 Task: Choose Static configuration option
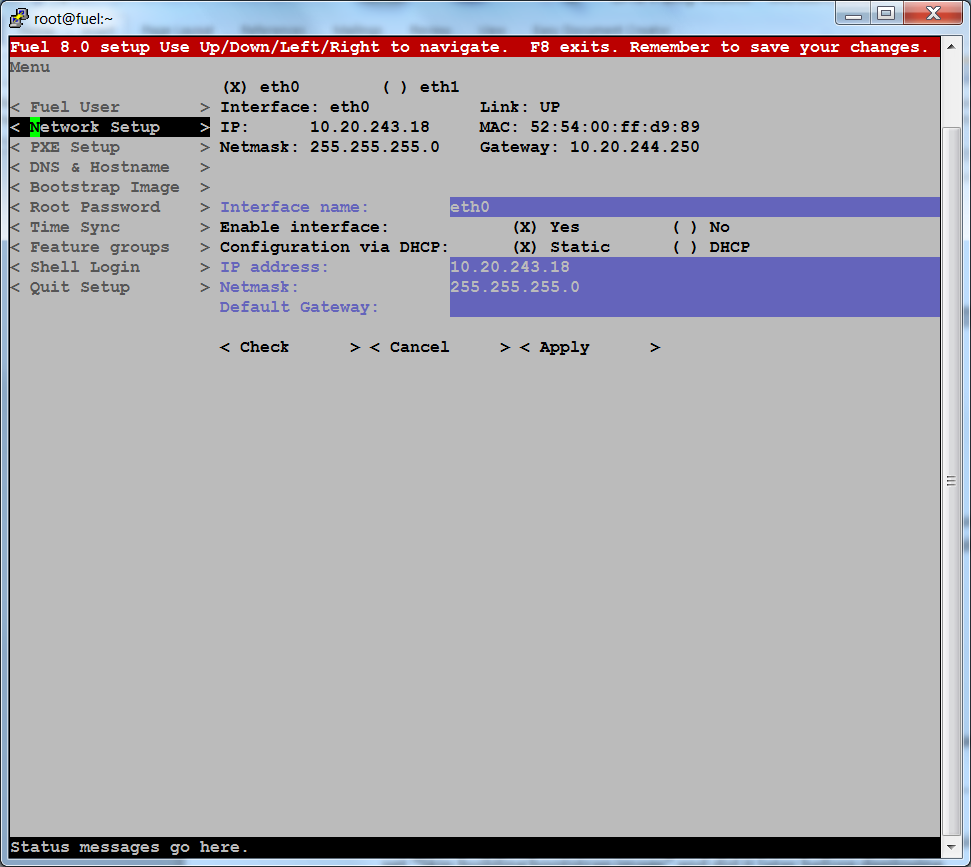coord(561,247)
